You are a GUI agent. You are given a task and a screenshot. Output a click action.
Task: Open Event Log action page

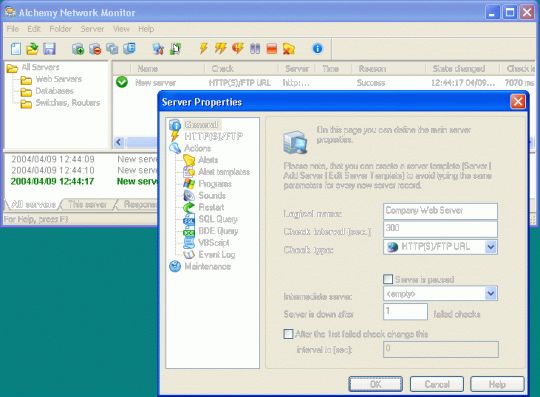click(x=217, y=254)
